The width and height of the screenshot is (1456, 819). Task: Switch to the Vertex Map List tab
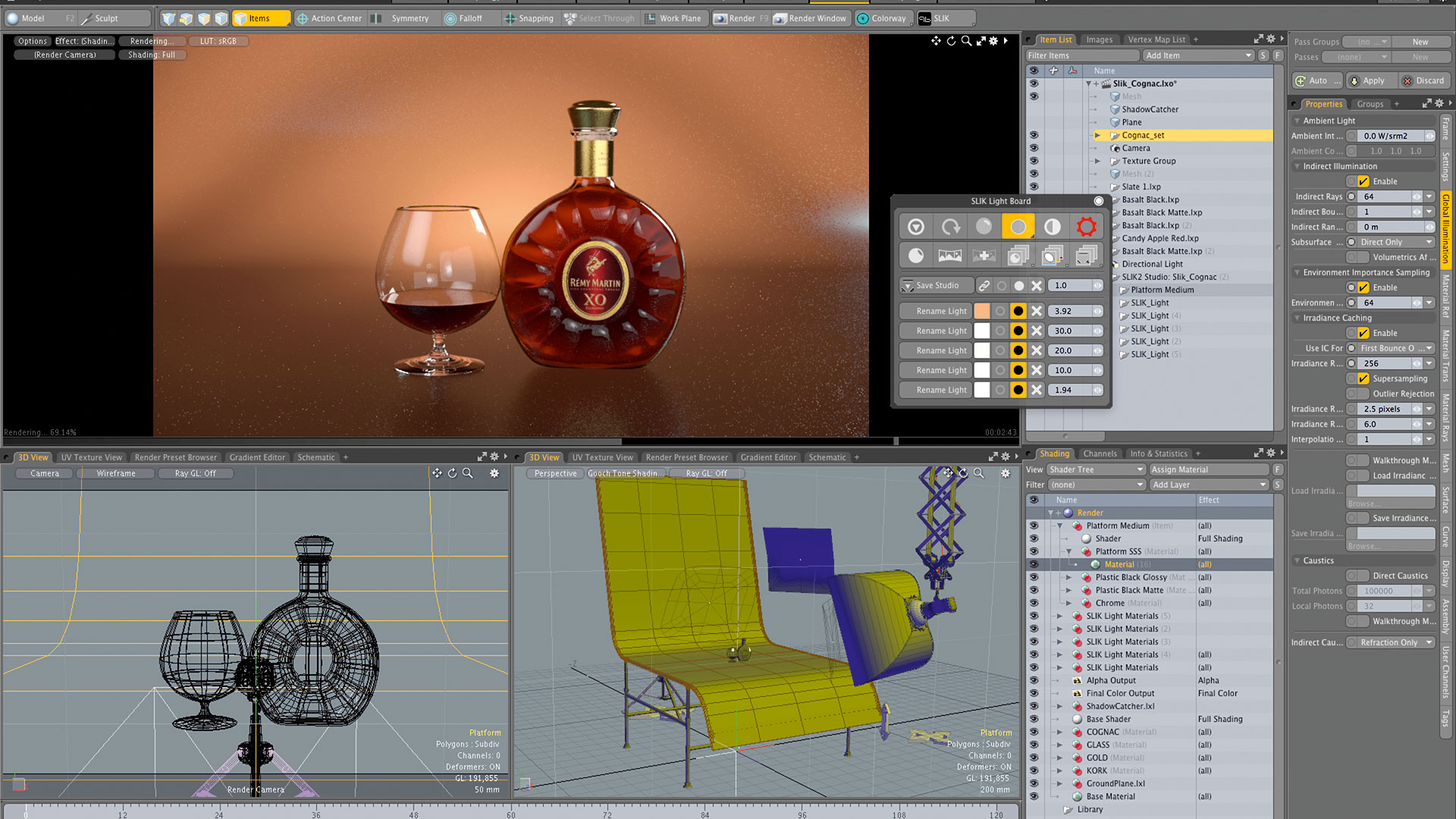pyautogui.click(x=1156, y=39)
